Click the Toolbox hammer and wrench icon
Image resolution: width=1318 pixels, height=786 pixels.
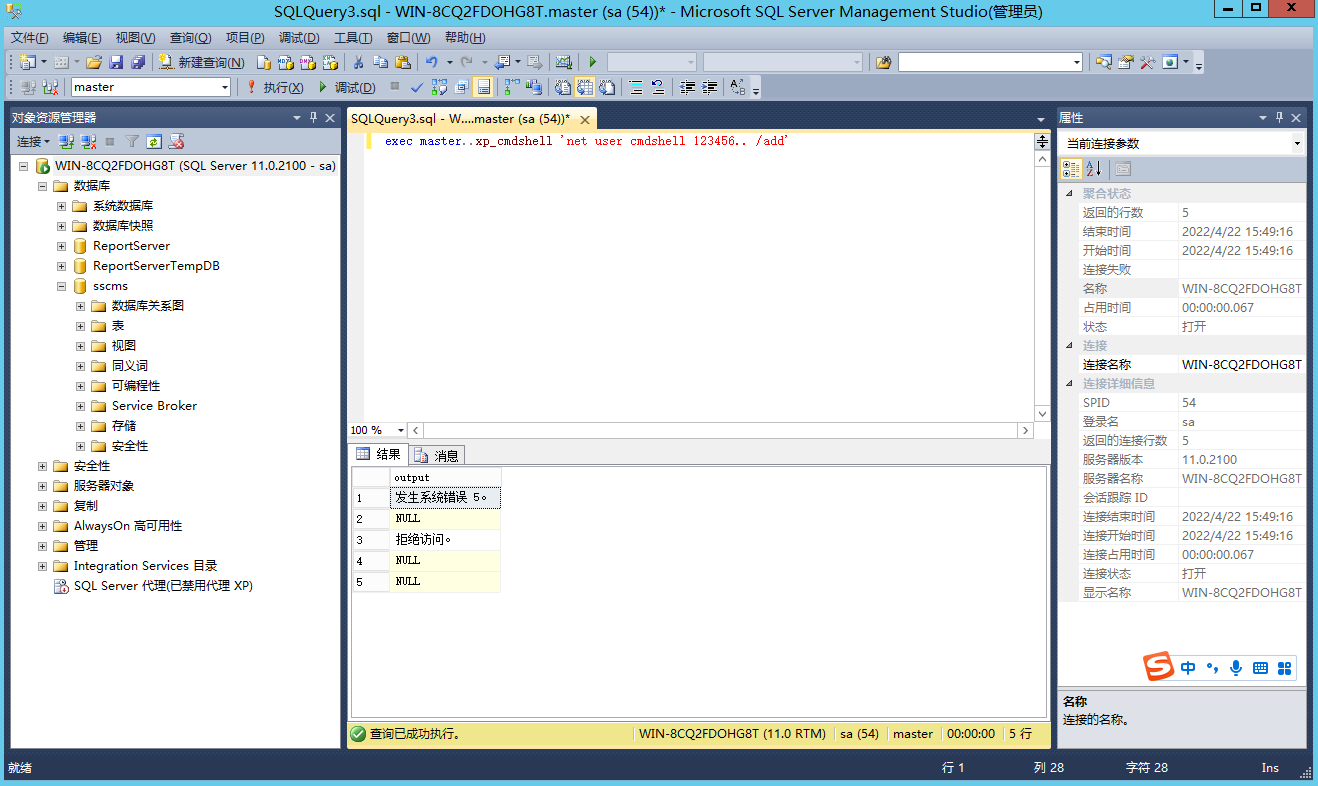point(1147,62)
